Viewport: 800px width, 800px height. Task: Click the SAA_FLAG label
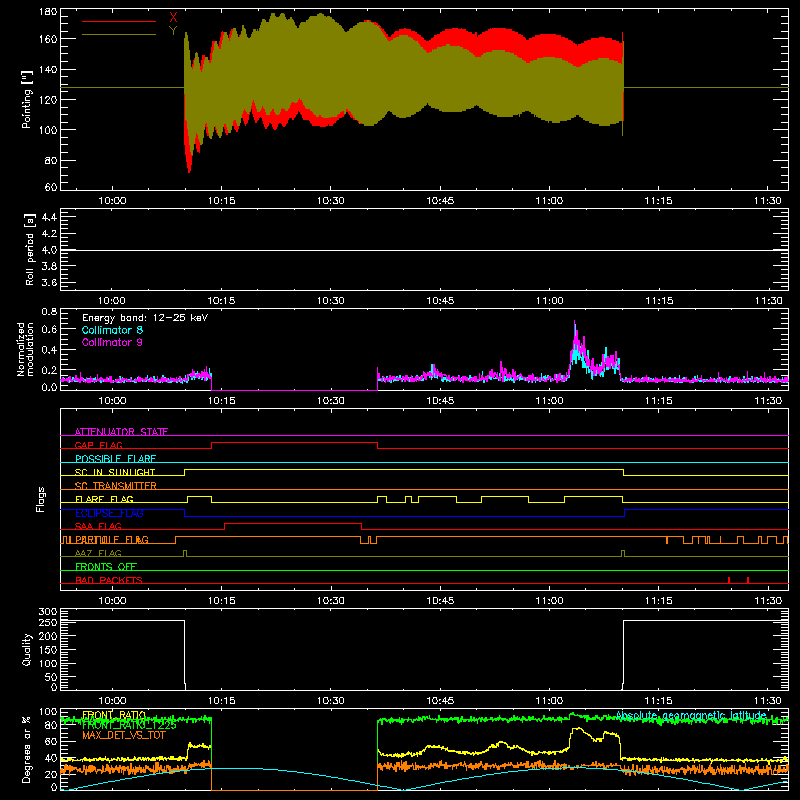coord(98,526)
